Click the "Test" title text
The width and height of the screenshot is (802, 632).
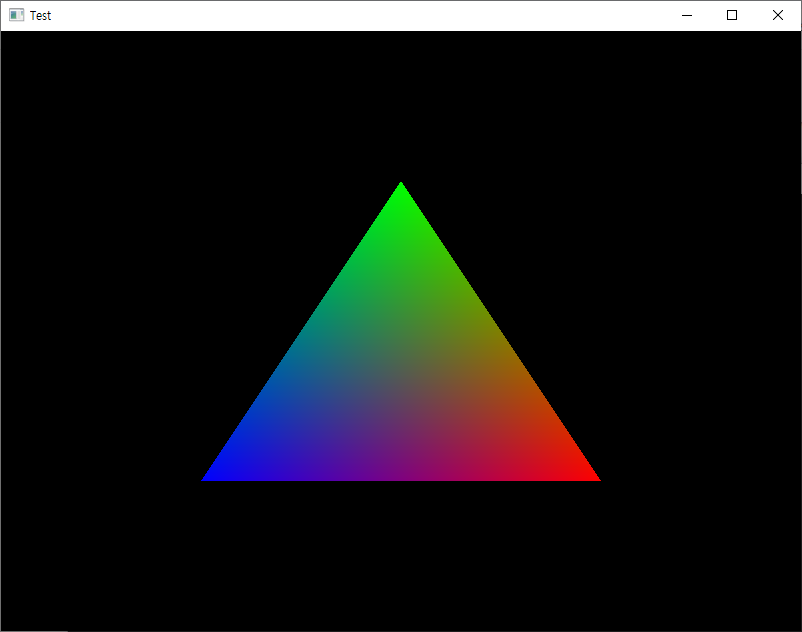point(40,16)
